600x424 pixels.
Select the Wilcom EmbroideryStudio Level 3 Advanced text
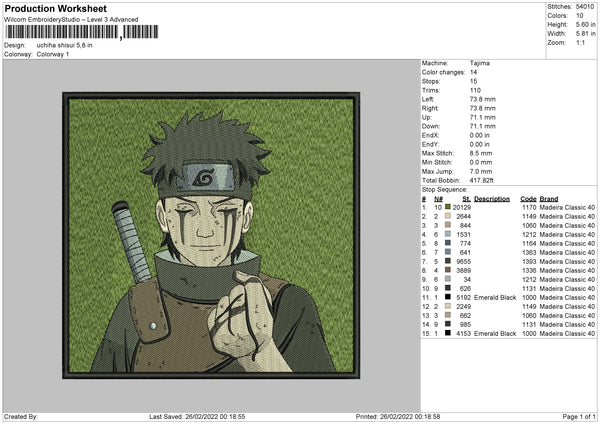[x=71, y=20]
